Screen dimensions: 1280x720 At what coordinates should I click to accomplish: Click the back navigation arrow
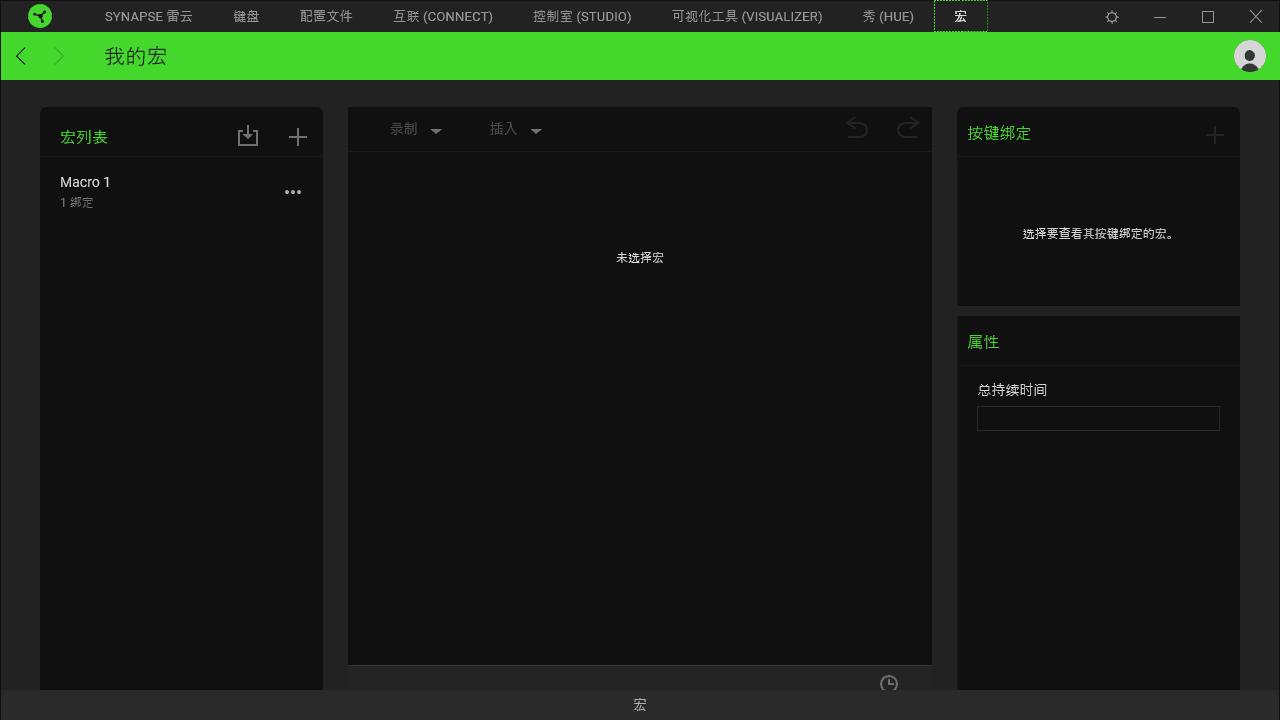click(21, 56)
